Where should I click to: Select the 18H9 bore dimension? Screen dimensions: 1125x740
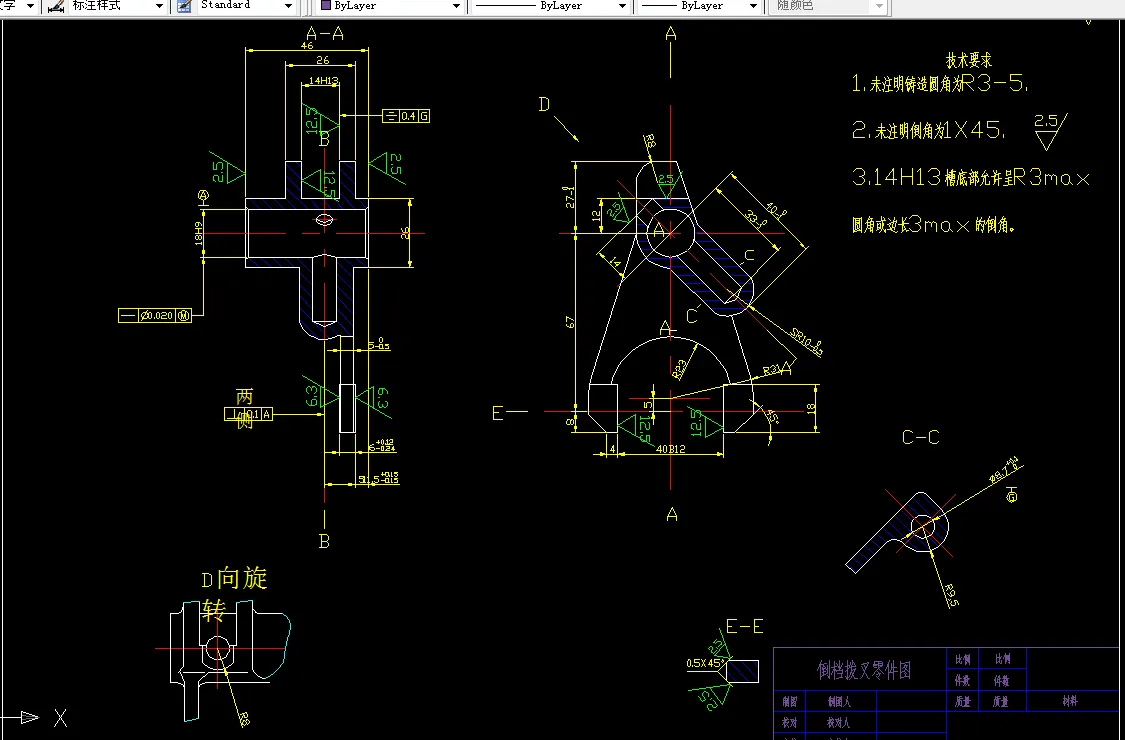pos(199,233)
